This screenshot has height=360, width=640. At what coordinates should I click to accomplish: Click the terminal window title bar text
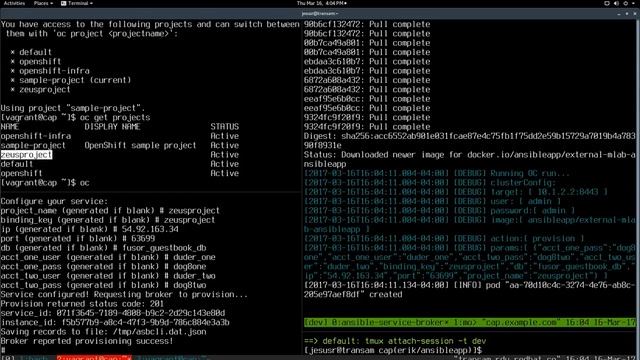click(320, 13)
